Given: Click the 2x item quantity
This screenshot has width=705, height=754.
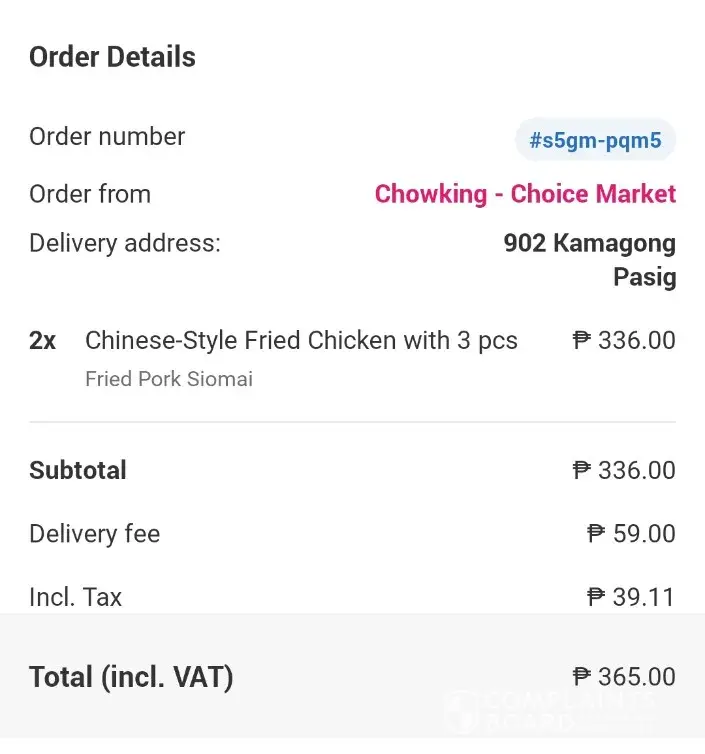Looking at the screenshot, I should [43, 340].
